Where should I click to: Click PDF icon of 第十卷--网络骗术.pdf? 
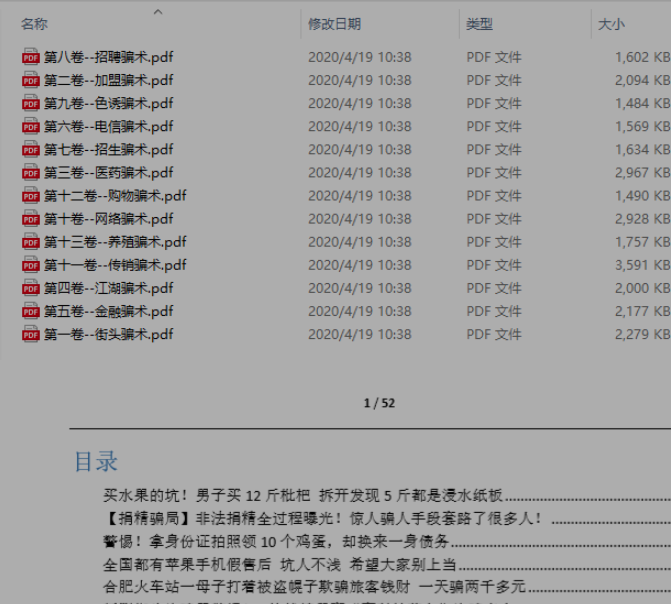tap(30, 219)
